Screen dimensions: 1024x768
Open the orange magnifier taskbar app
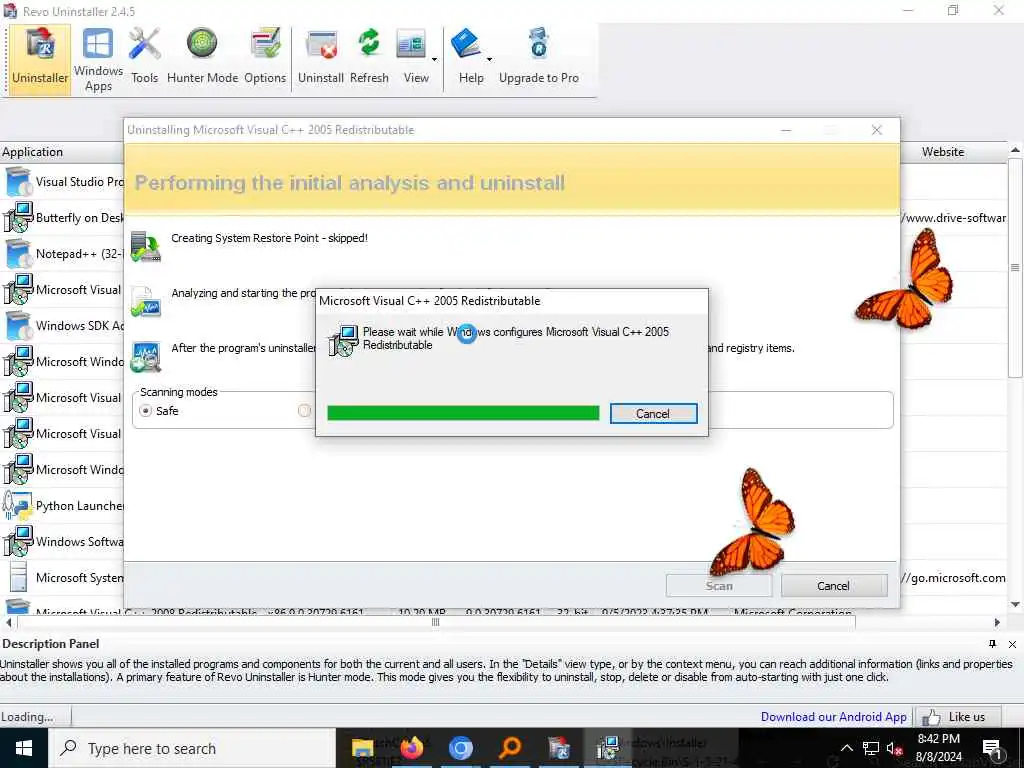click(x=510, y=748)
